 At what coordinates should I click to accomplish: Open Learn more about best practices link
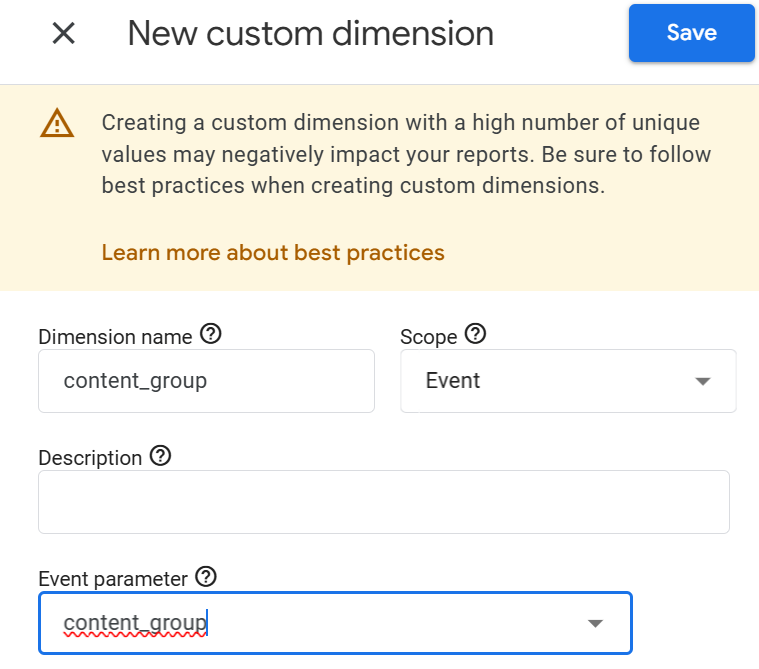(273, 252)
